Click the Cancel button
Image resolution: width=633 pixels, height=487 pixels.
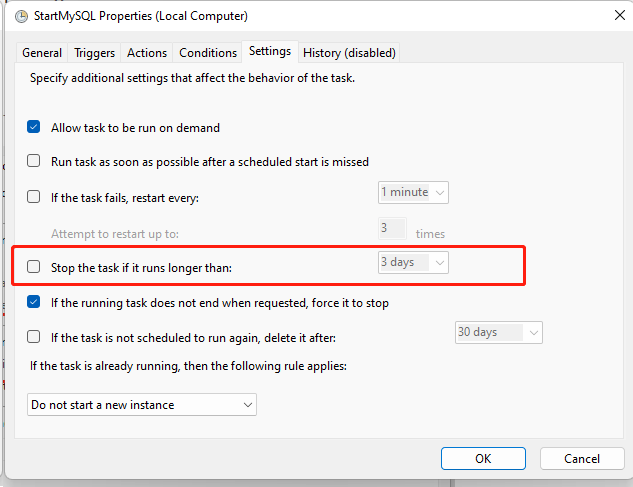[582, 459]
